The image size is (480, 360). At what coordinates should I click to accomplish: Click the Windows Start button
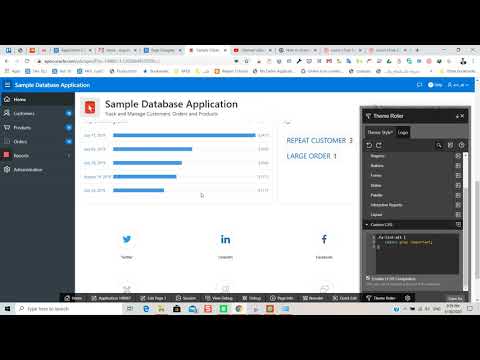click(x=7, y=309)
